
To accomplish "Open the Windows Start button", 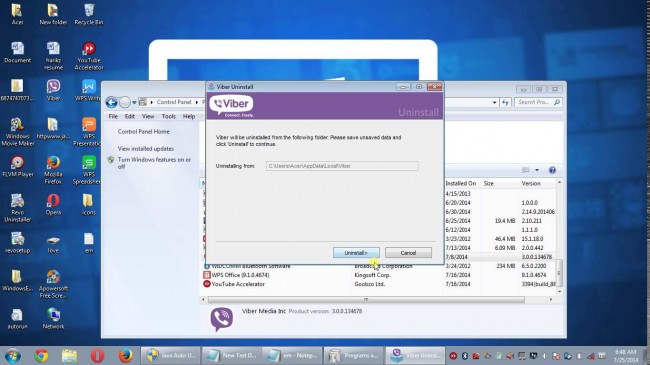I will click(x=12, y=355).
